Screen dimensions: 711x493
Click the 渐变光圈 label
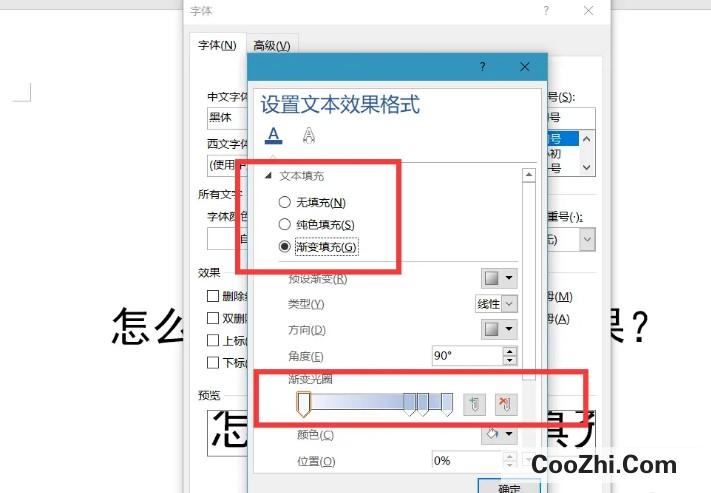310,379
